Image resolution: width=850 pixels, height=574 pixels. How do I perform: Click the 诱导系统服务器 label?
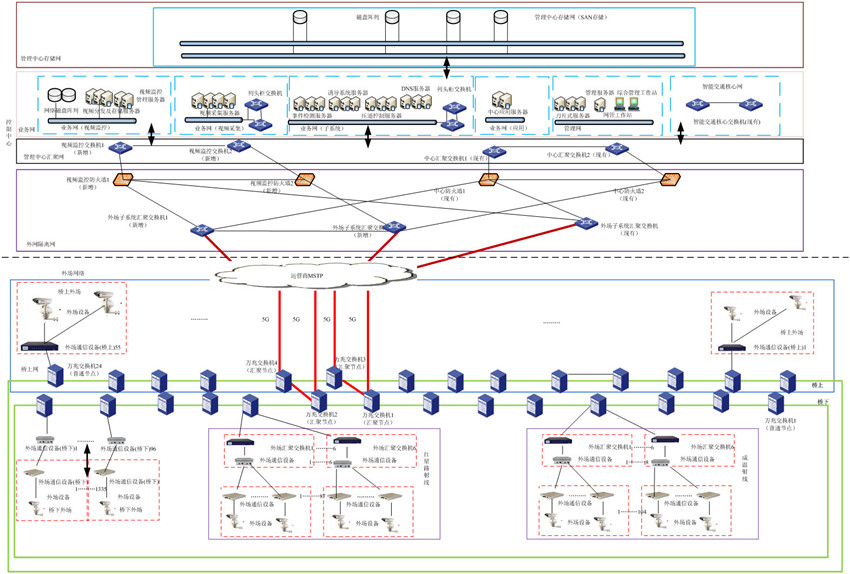coord(347,93)
